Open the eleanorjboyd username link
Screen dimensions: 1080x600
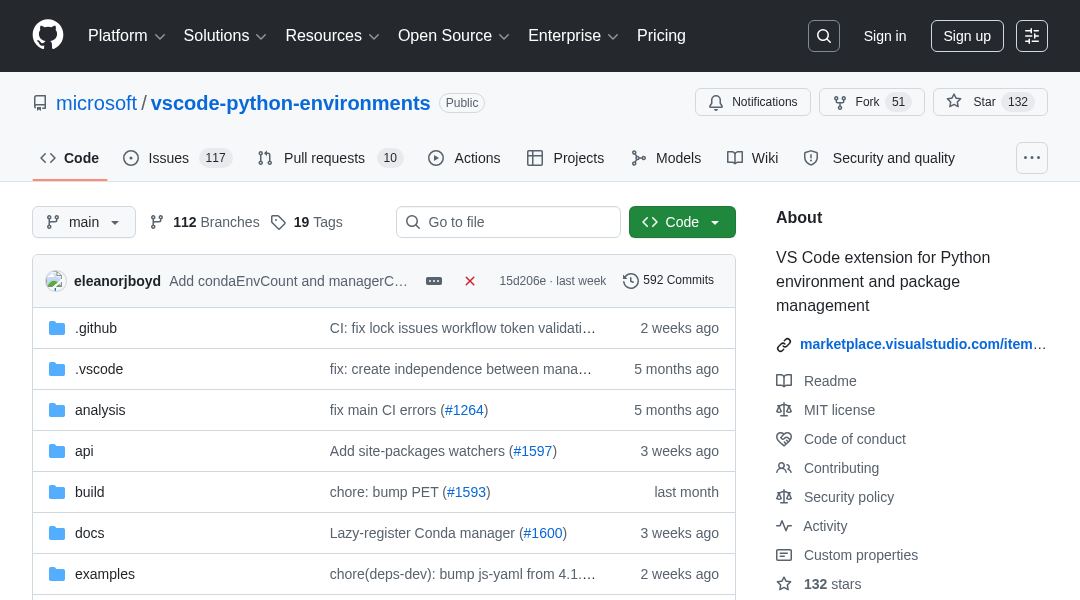click(x=117, y=281)
